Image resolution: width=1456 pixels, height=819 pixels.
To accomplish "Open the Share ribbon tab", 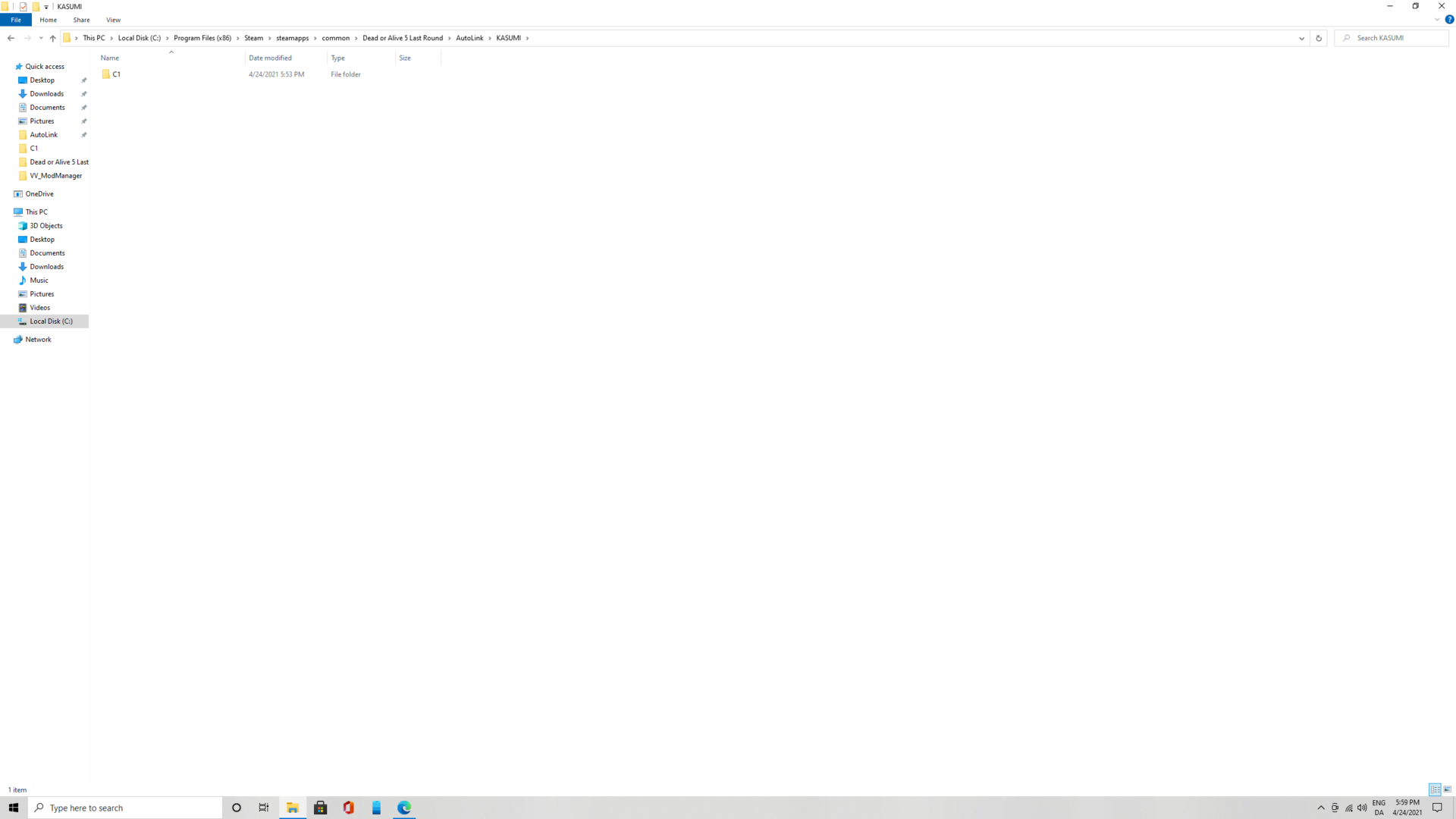I will click(81, 20).
